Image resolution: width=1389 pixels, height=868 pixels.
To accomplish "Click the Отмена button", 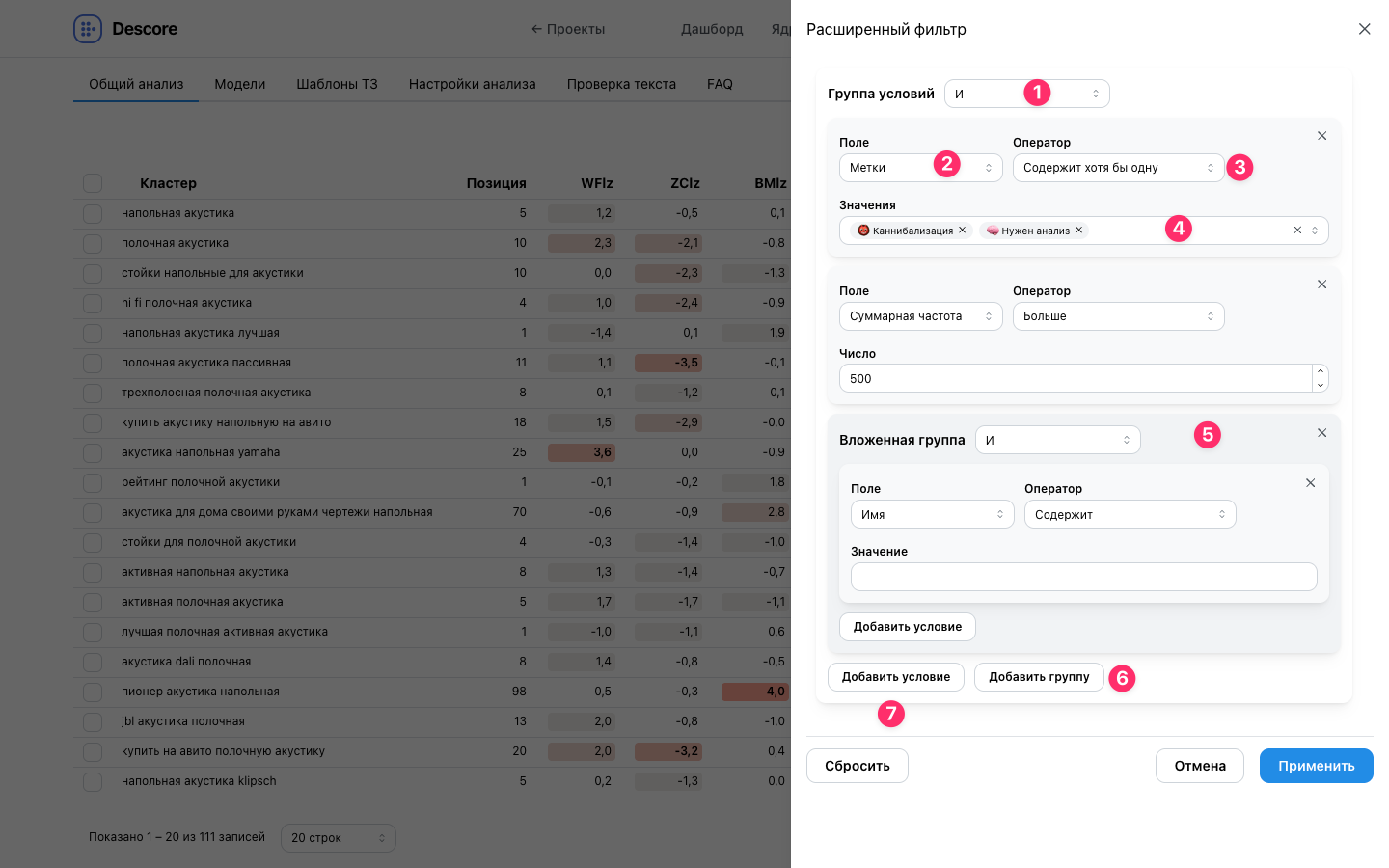I will [1200, 766].
